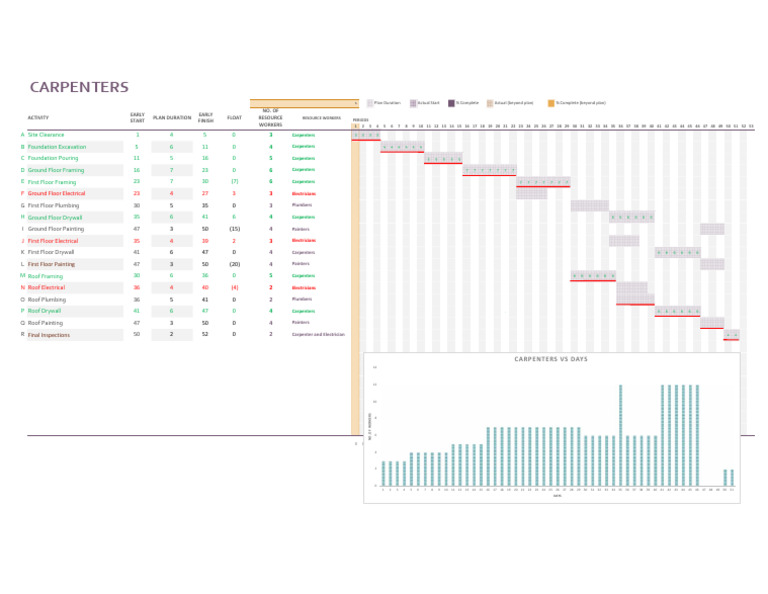The width and height of the screenshot is (768, 594).
Task: Select the First Floor Framing activity
Action: click(52, 182)
